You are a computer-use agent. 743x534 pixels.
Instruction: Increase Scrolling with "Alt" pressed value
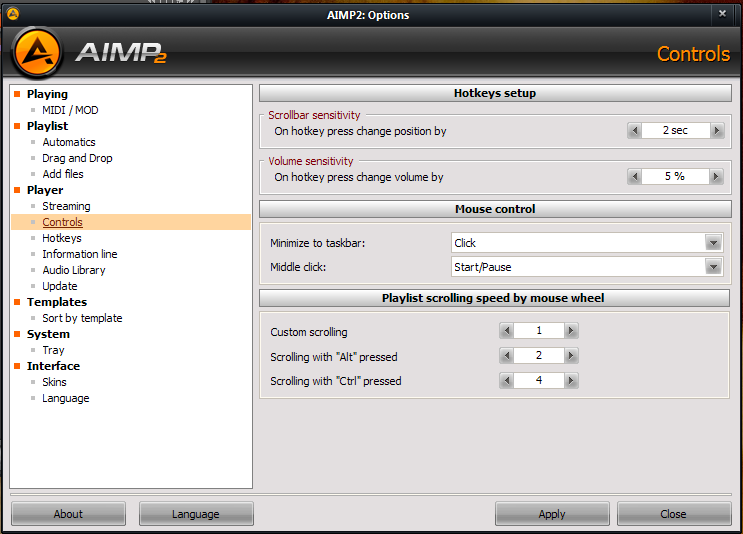click(571, 355)
